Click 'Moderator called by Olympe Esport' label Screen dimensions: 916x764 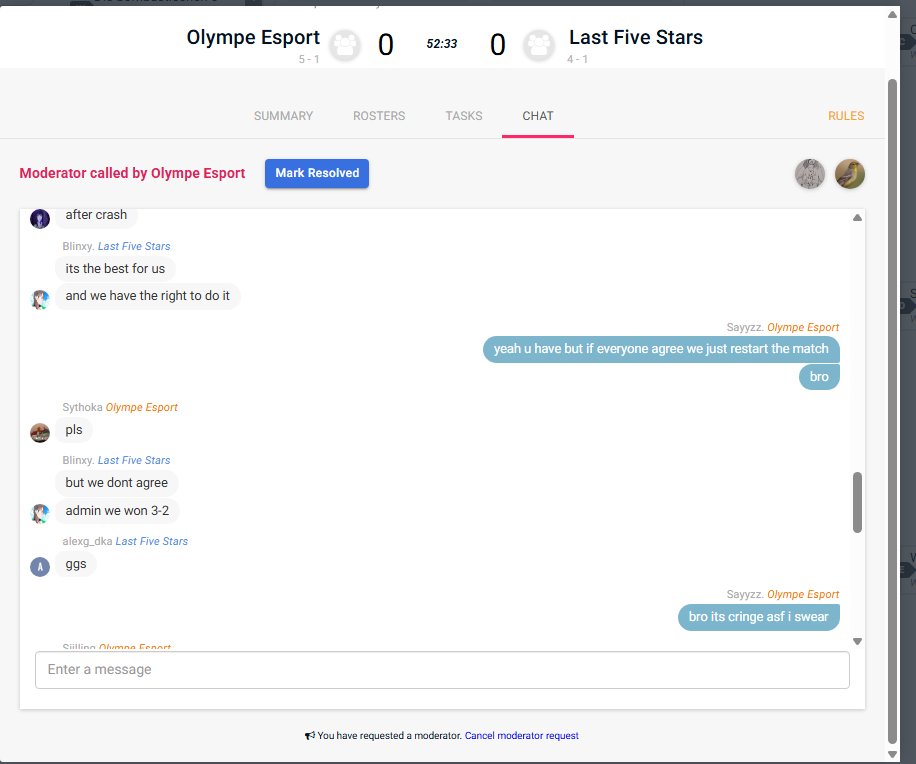coord(132,173)
